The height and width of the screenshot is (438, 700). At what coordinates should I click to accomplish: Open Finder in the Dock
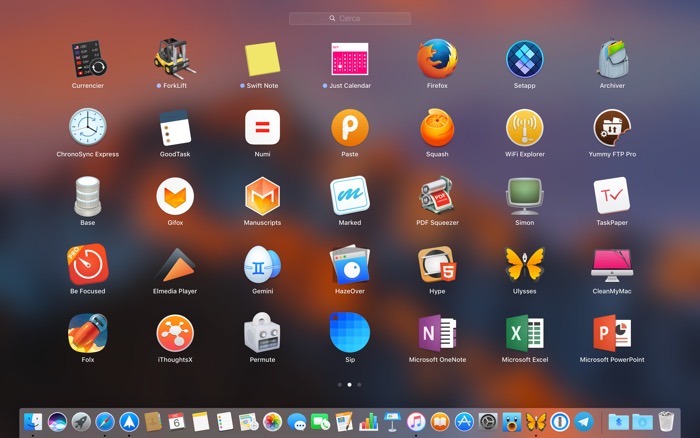[33, 421]
